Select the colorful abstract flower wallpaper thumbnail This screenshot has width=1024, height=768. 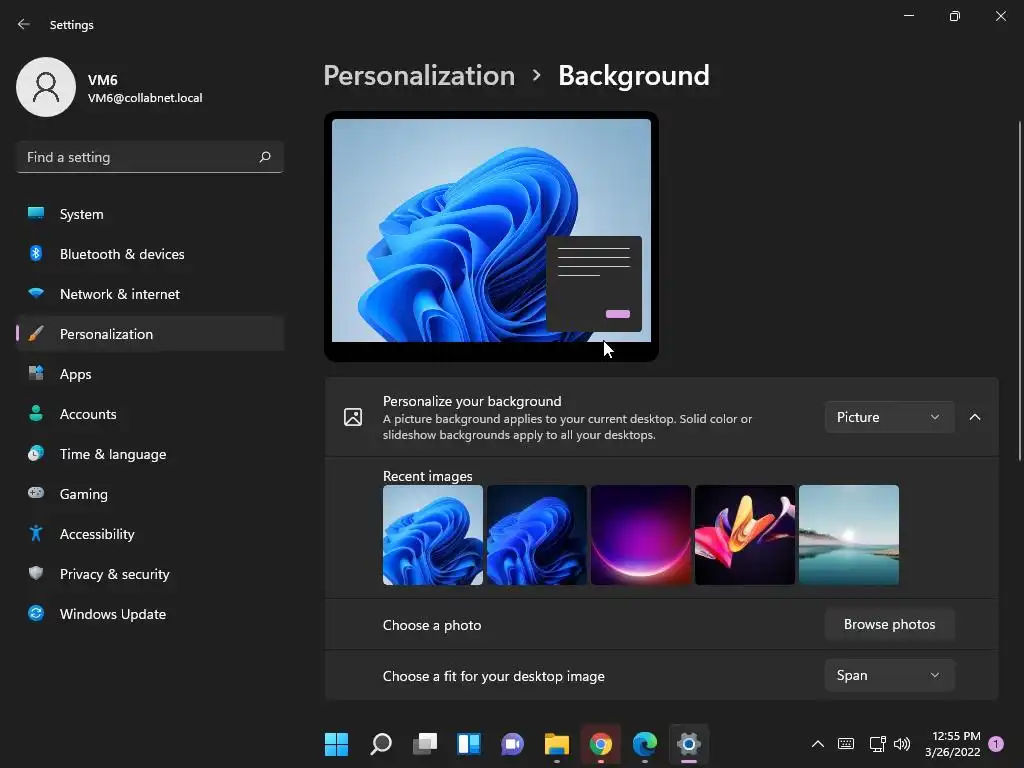tap(745, 535)
